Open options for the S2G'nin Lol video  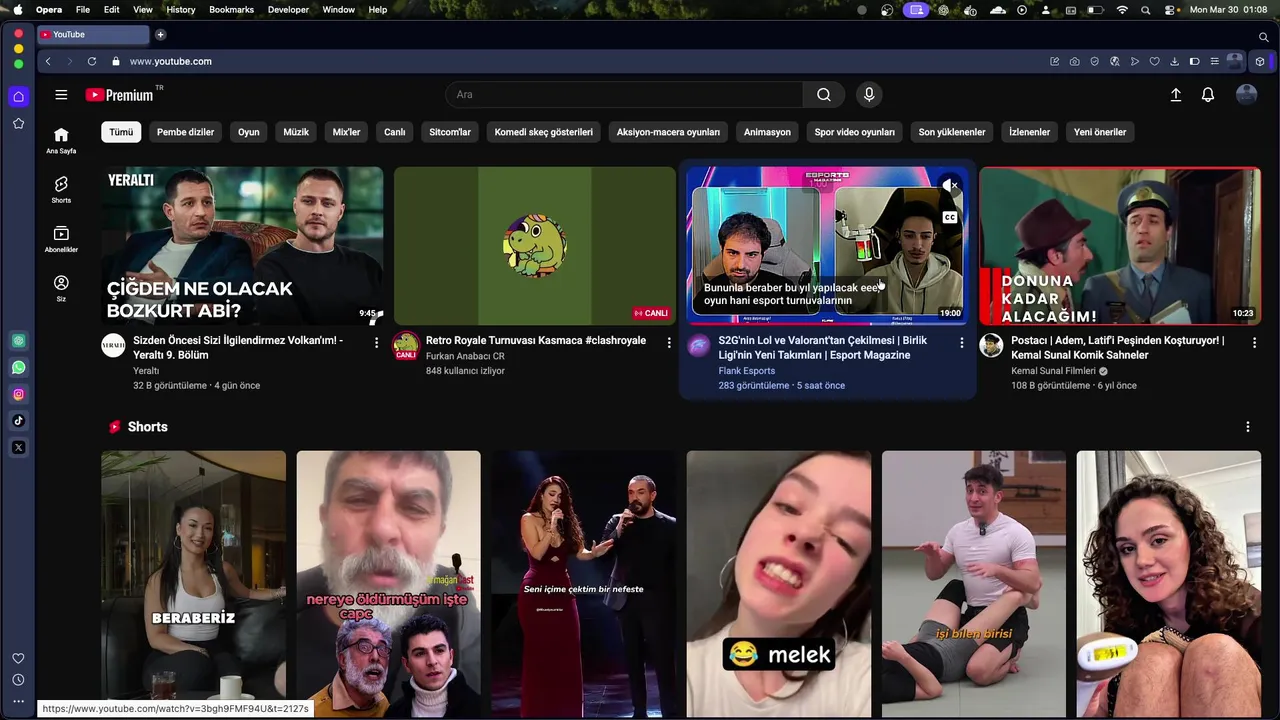[961, 342]
